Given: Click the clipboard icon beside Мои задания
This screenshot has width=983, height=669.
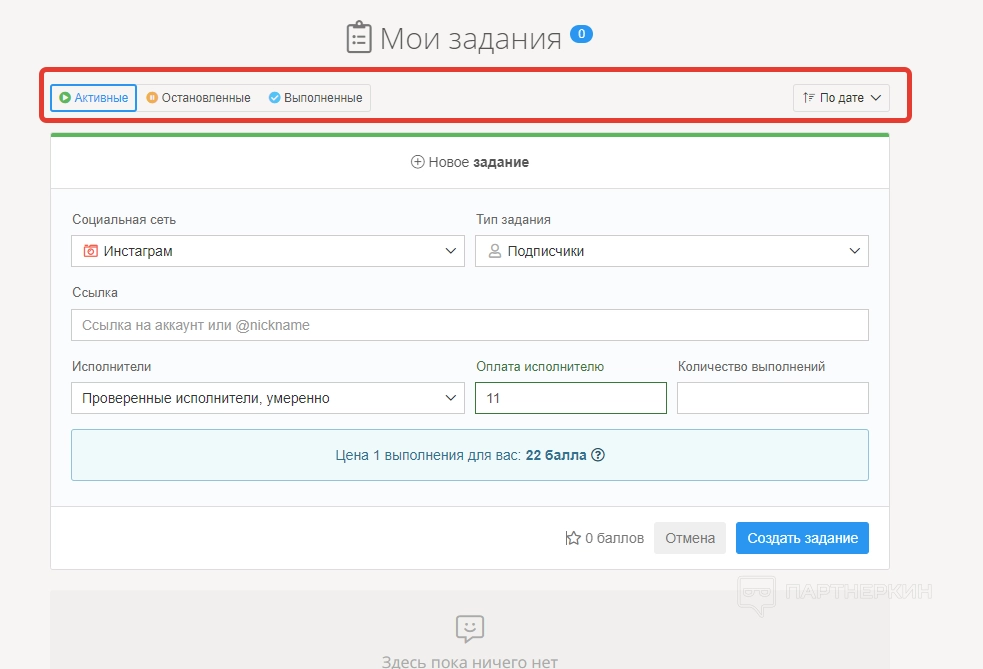Looking at the screenshot, I should (358, 38).
